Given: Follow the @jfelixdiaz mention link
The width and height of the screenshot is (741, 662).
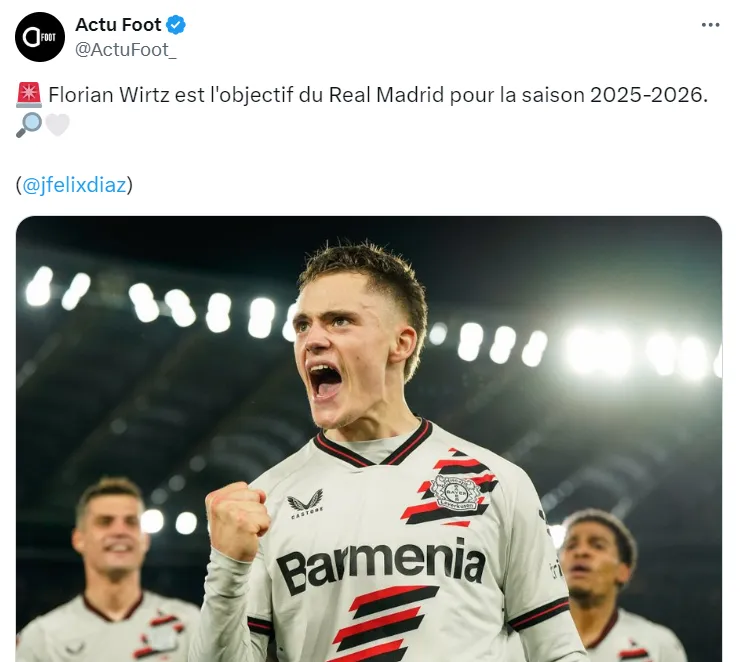Looking at the screenshot, I should point(74,185).
